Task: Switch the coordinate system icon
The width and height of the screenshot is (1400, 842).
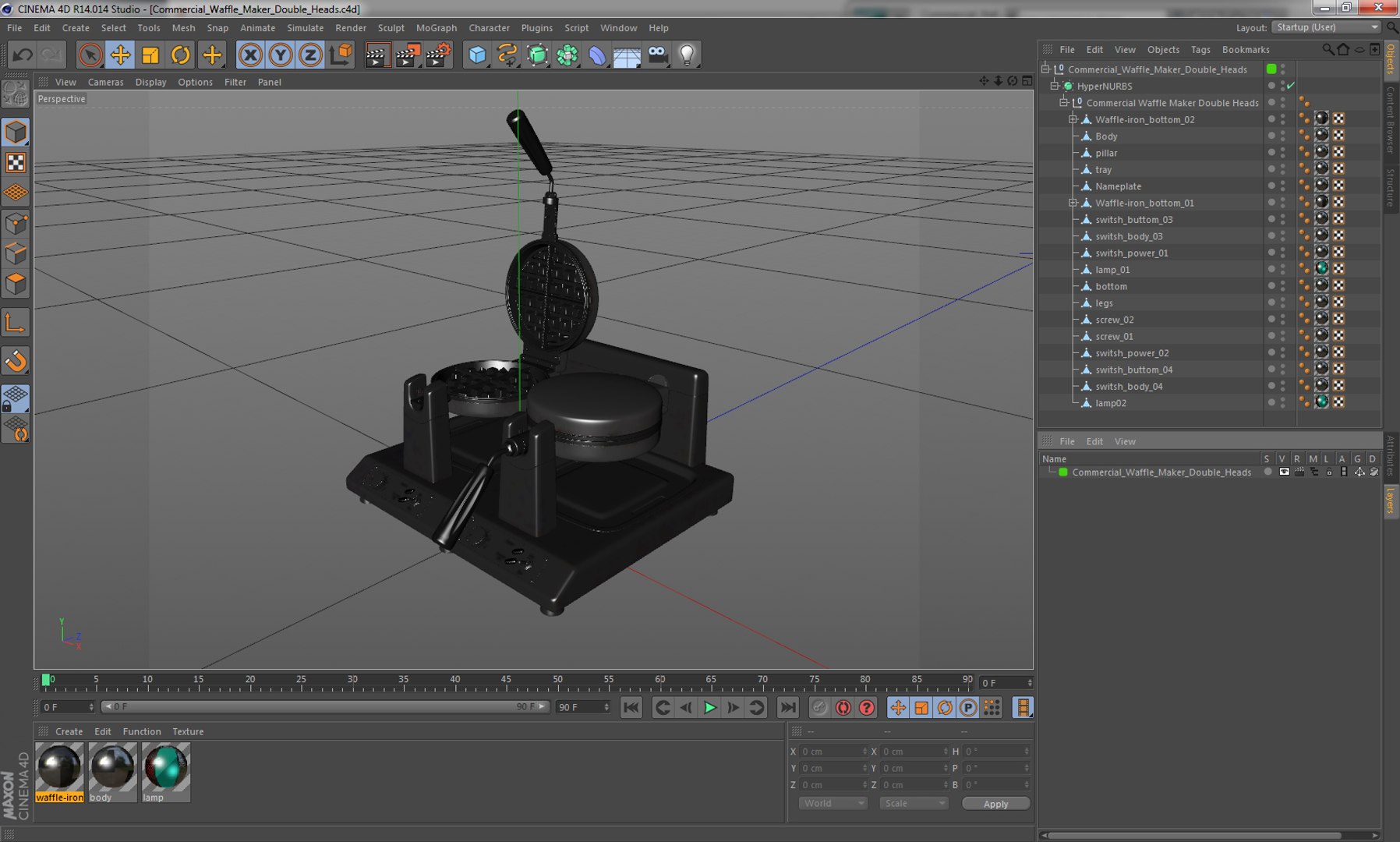Action: (x=341, y=55)
